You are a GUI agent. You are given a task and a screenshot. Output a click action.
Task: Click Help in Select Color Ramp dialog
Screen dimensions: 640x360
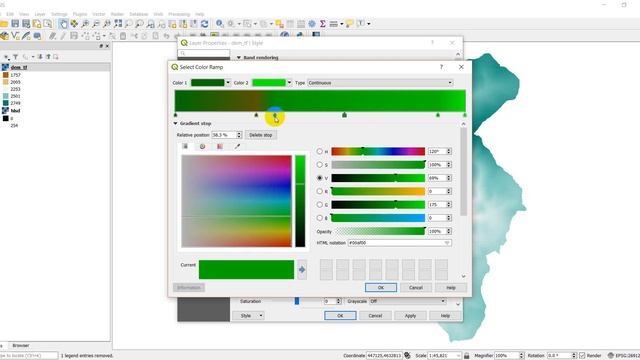[x=451, y=288]
